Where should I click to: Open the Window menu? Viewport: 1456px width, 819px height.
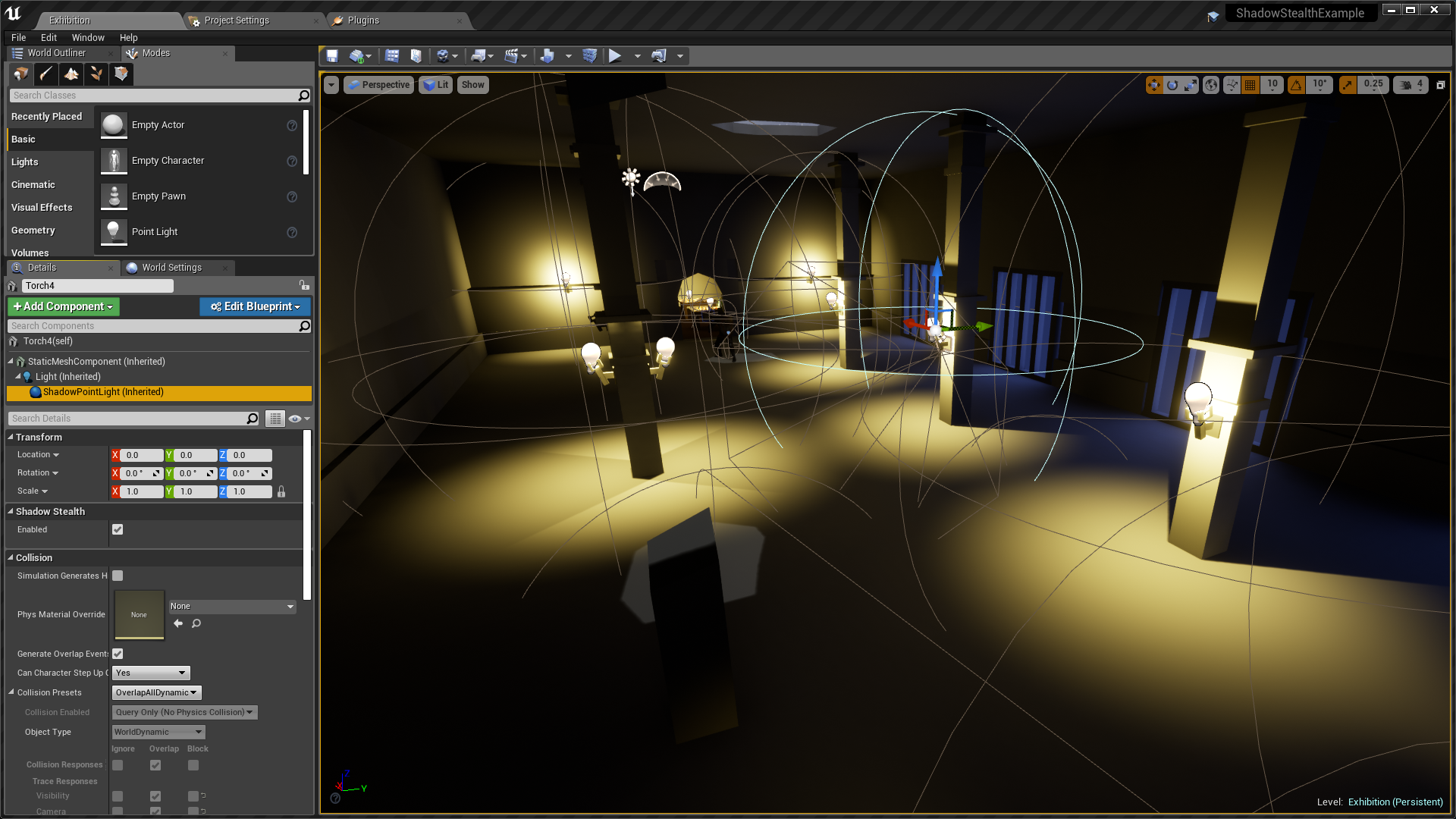[x=88, y=37]
